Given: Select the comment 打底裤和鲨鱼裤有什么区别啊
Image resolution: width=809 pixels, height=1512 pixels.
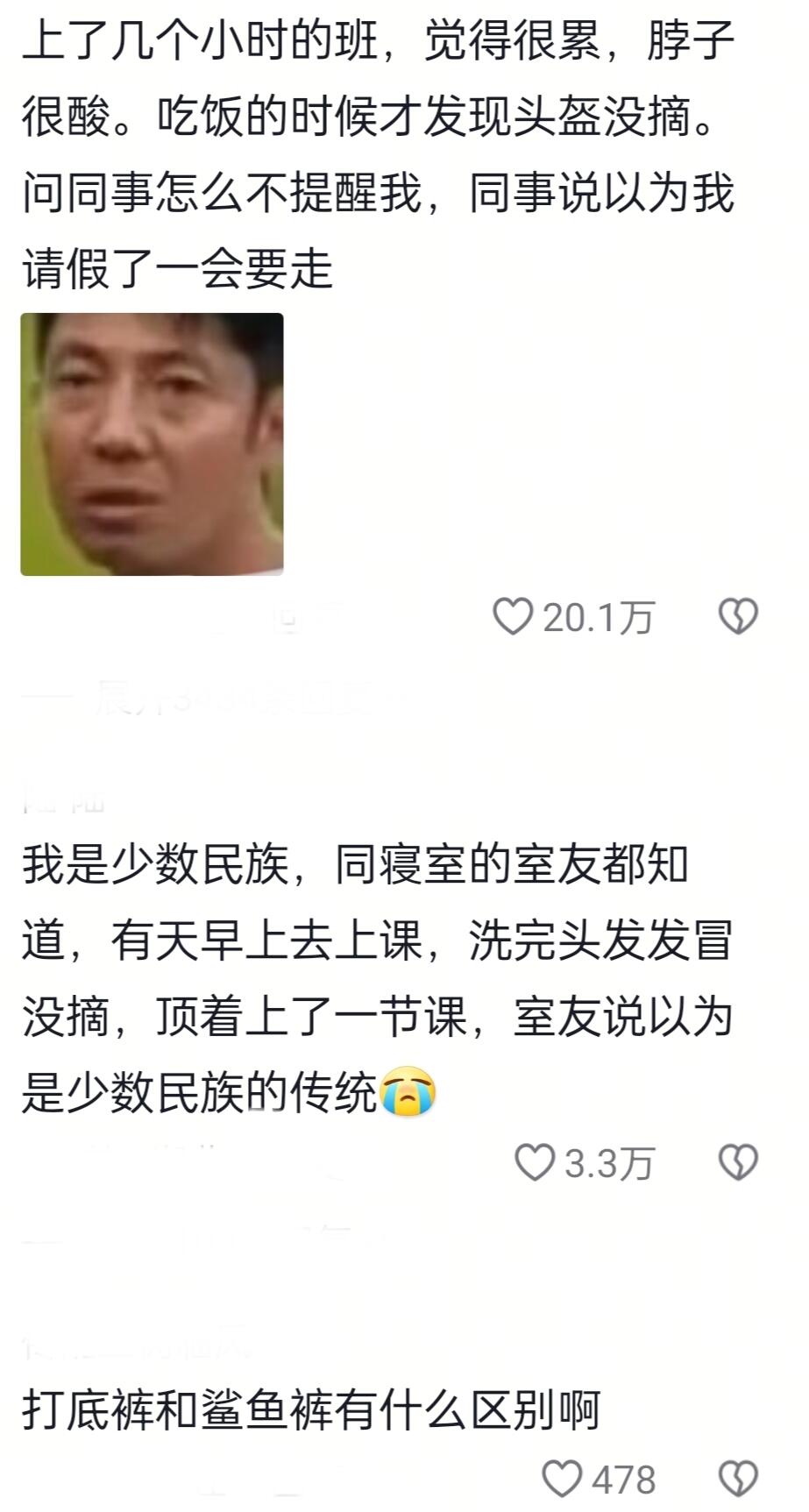Looking at the screenshot, I should 311,1411.
